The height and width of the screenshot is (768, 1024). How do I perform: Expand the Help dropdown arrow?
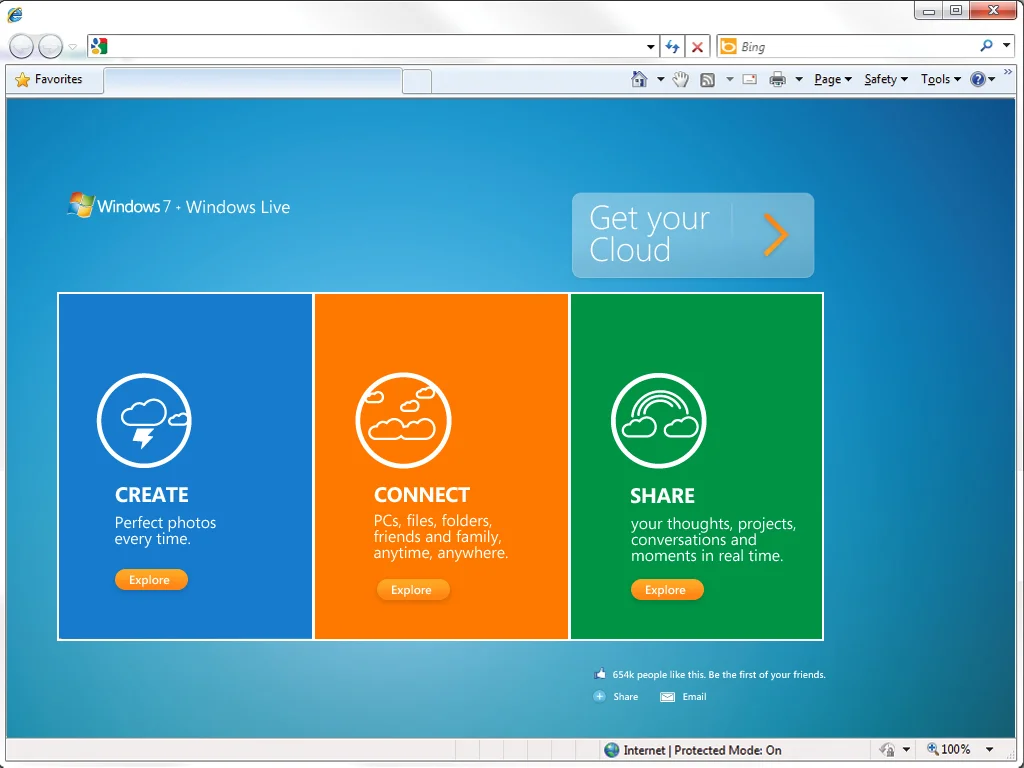(x=992, y=80)
